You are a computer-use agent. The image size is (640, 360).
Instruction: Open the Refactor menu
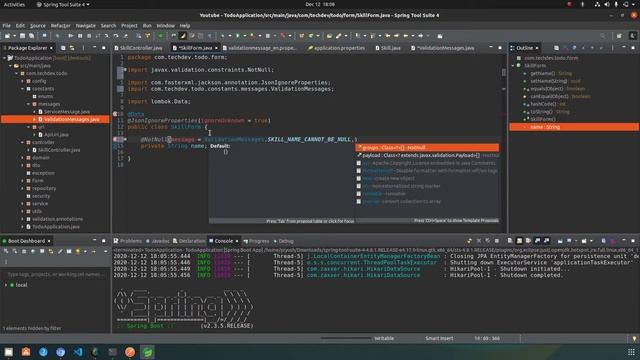(60, 26)
